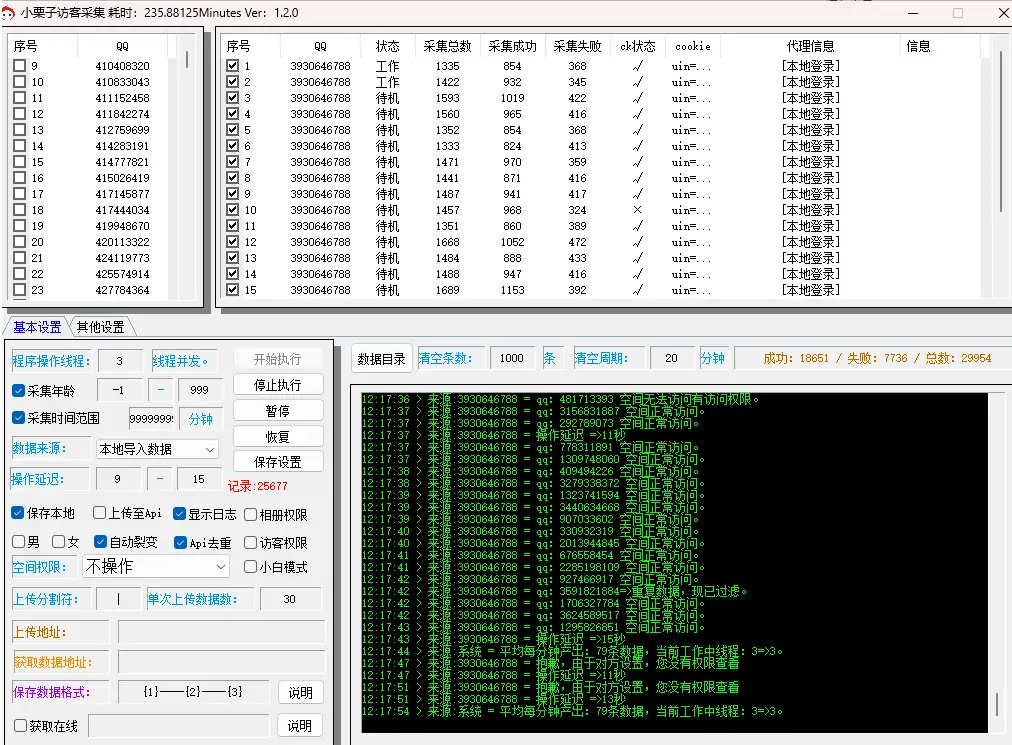This screenshot has width=1012, height=745.
Task: Uncheck account row 15 in right table
Action: click(x=232, y=290)
